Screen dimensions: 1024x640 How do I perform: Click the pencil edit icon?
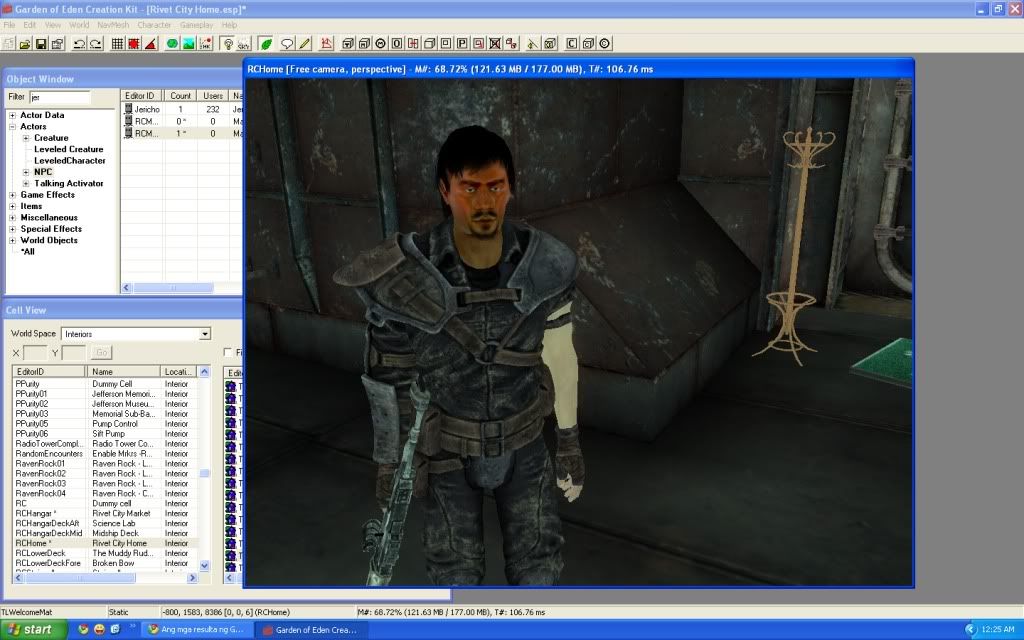[304, 44]
